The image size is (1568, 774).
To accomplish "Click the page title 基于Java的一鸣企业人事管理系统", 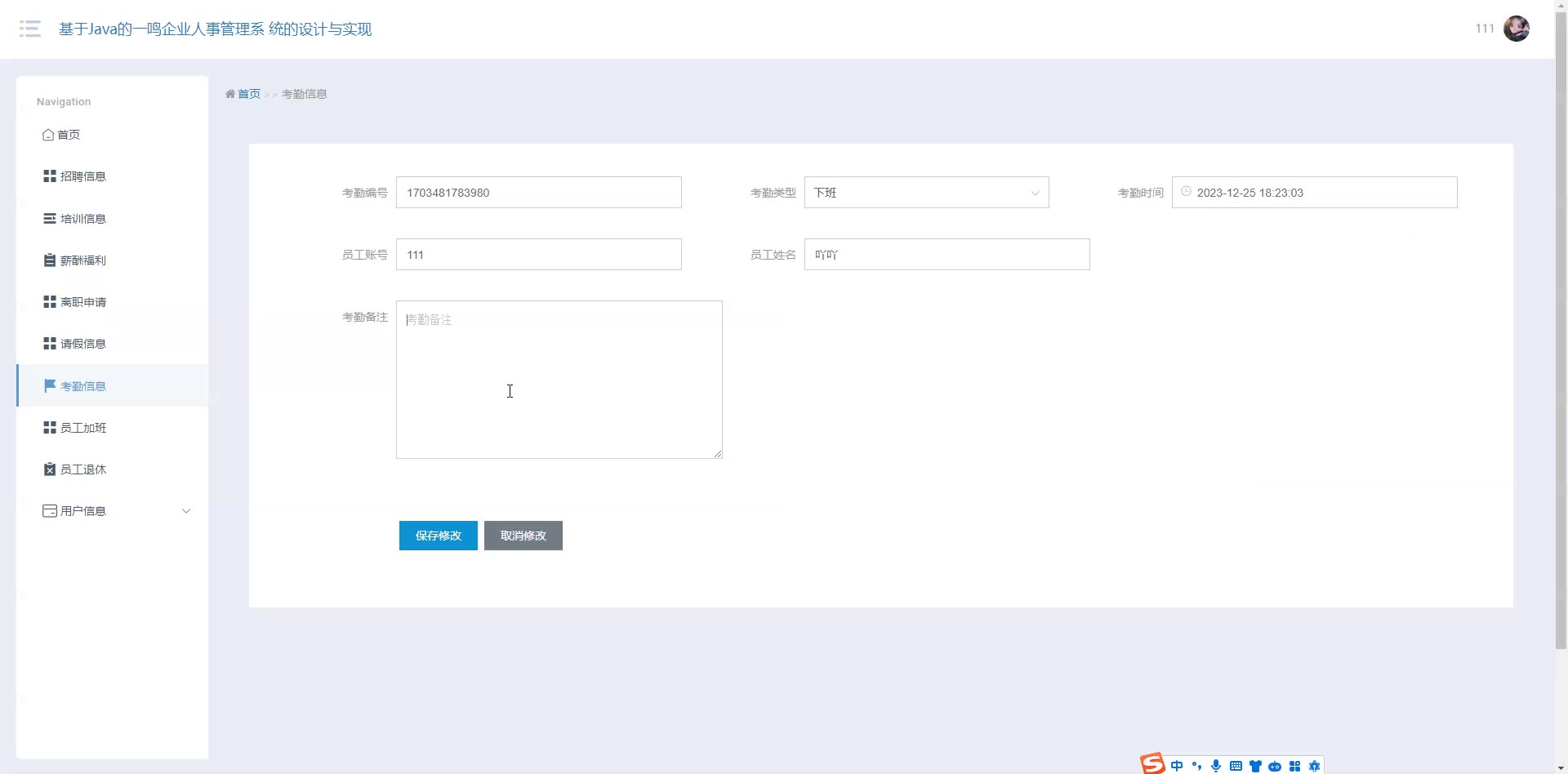I will pyautogui.click(x=216, y=29).
